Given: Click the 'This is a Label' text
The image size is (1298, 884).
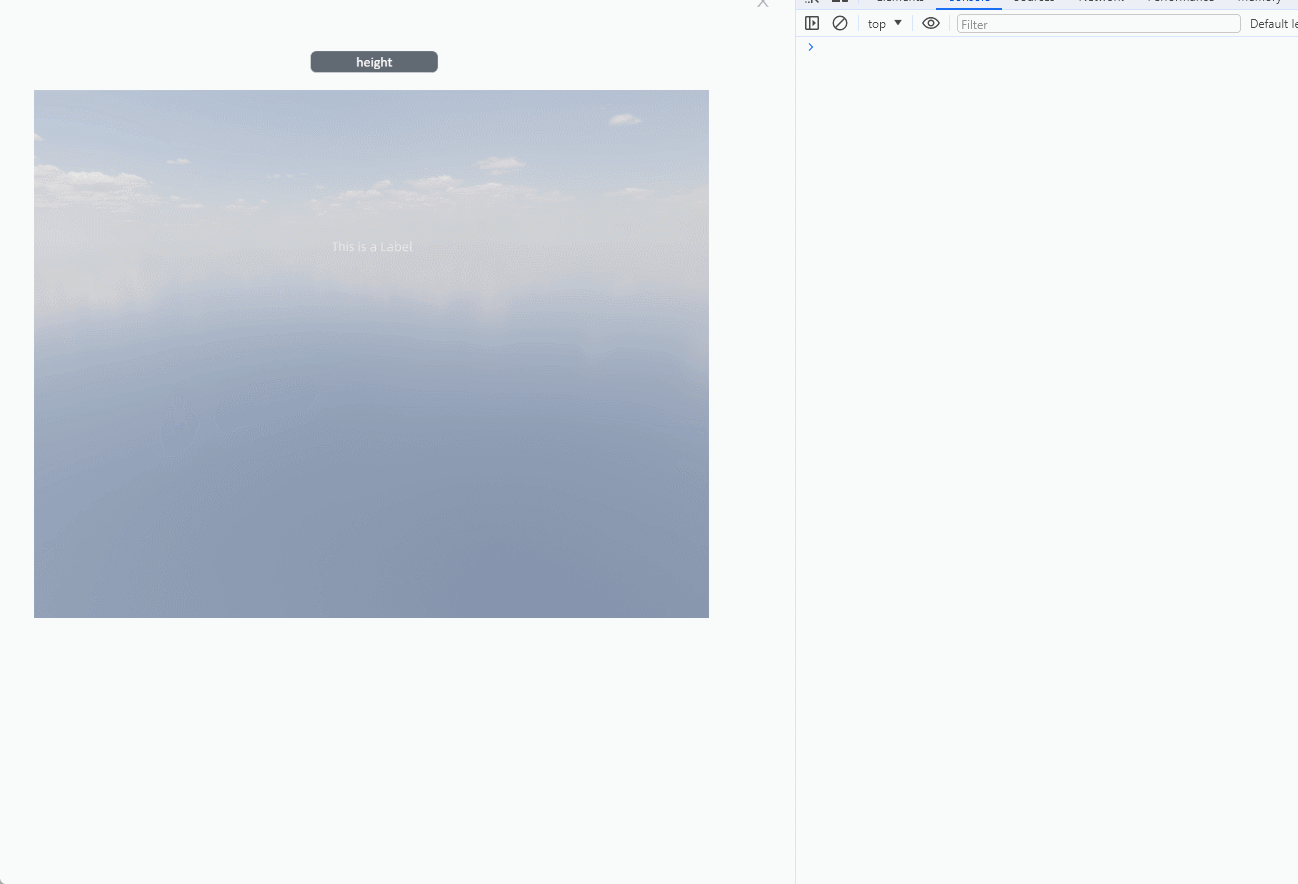Looking at the screenshot, I should coord(372,247).
